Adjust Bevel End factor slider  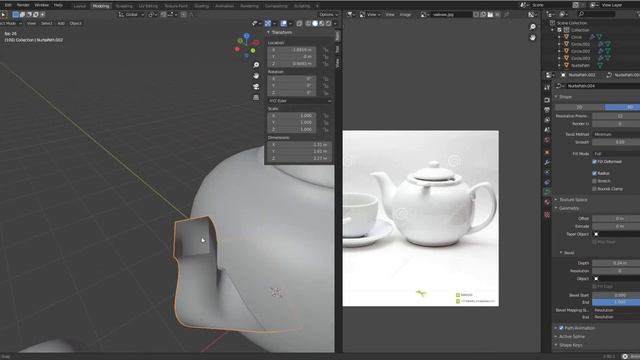click(616, 302)
